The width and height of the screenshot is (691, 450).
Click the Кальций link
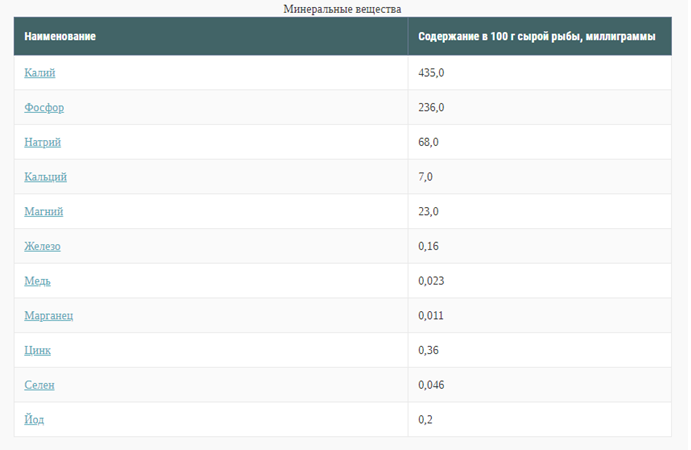[x=45, y=177]
